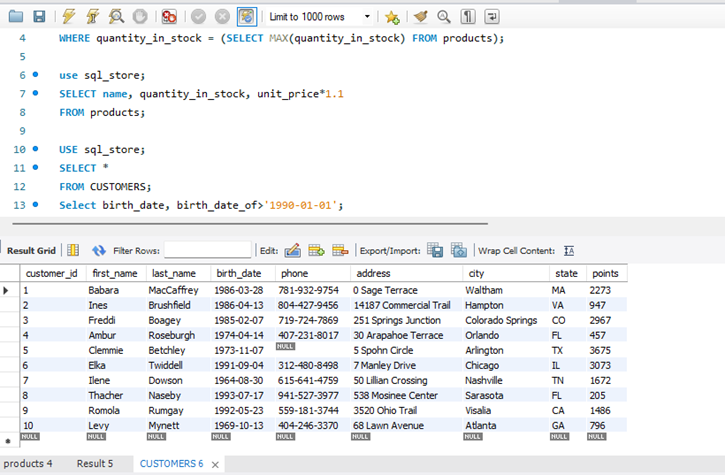This screenshot has width=725, height=475.
Task: Click the current row arrow indicator
Action: pyautogui.click(x=6, y=290)
